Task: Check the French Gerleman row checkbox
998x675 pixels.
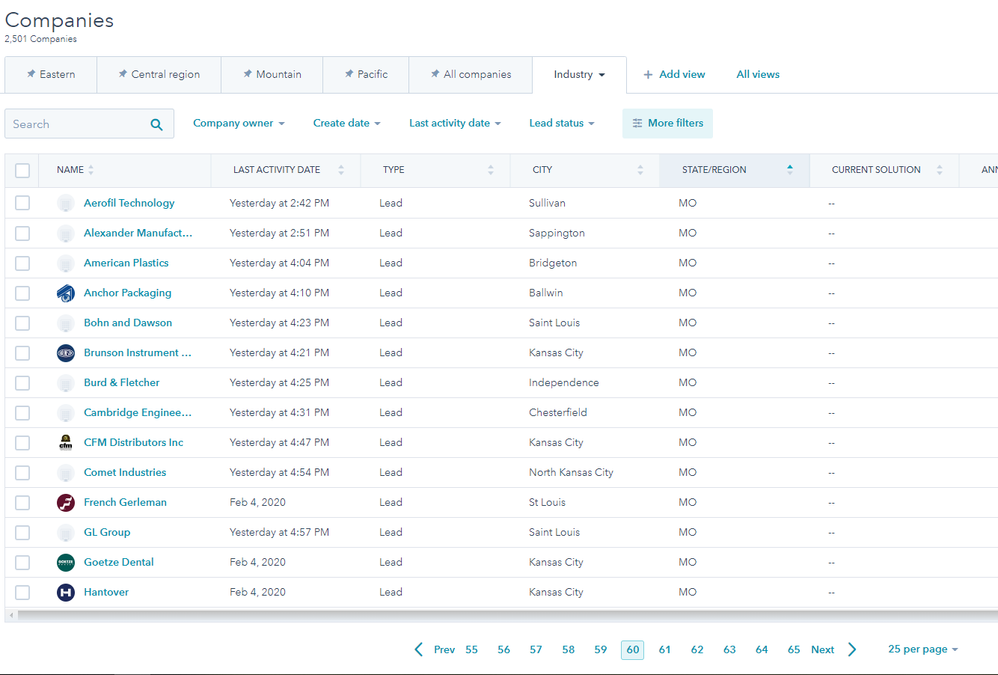Action: tap(22, 503)
